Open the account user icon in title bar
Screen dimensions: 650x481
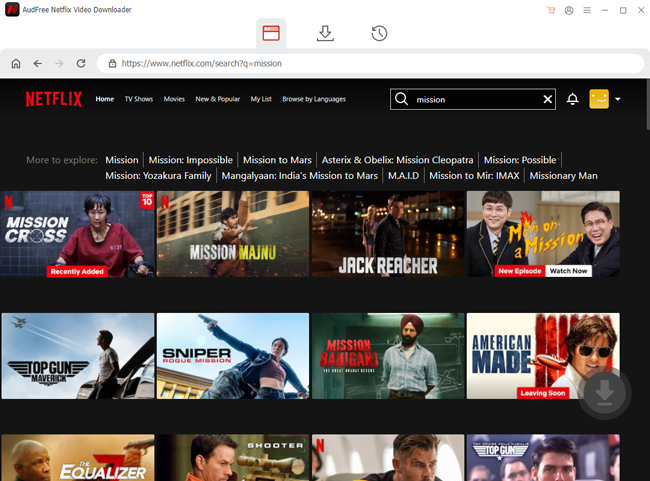click(569, 10)
